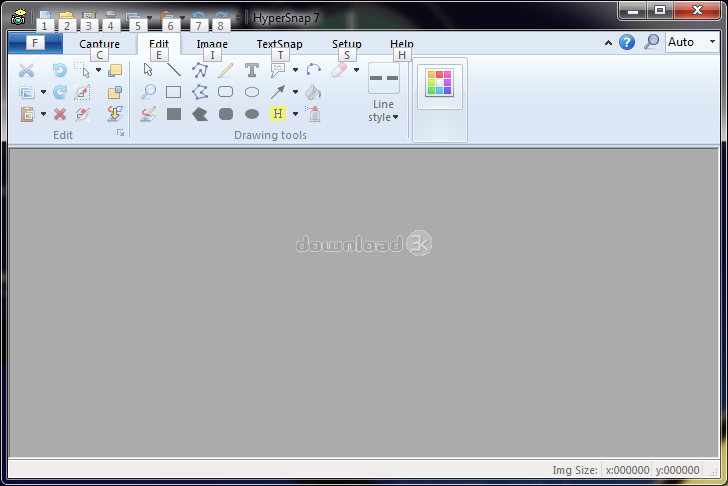Select the Cut scissors icon
Screen dimensions: 728x486
pos(26,71)
